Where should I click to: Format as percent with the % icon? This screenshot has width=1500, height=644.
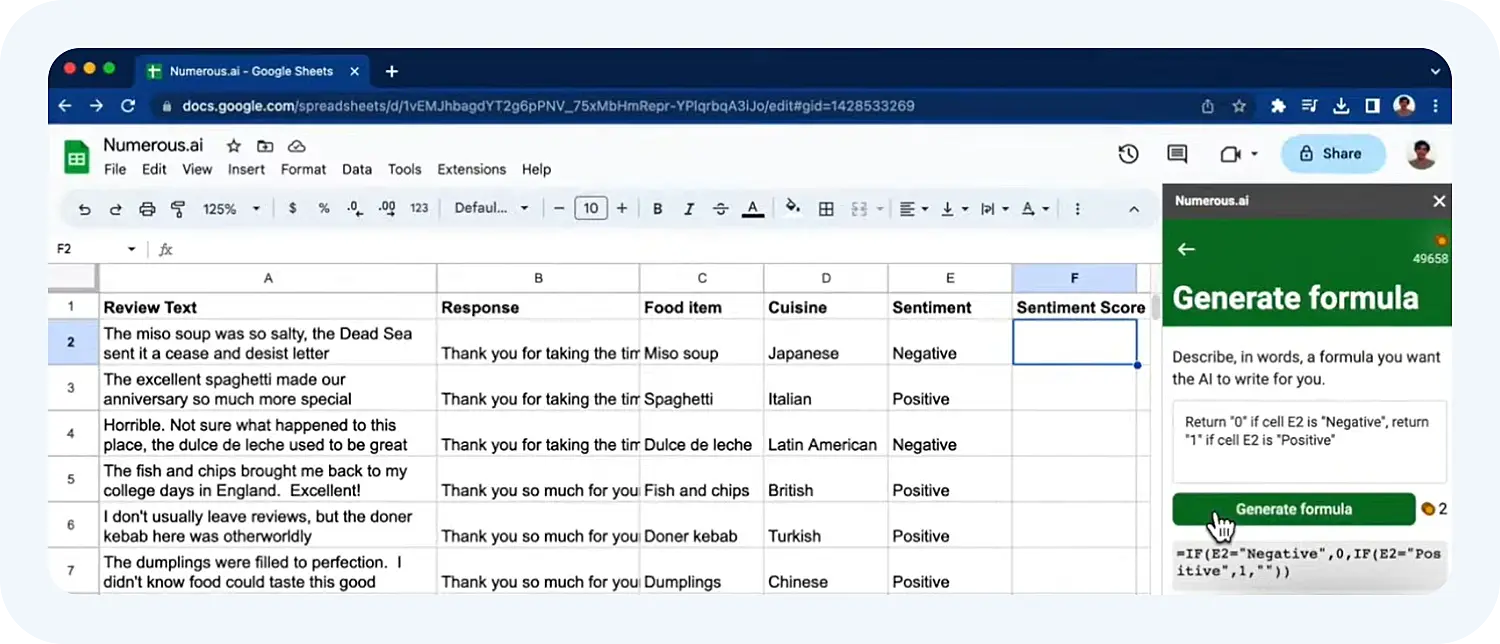point(324,209)
